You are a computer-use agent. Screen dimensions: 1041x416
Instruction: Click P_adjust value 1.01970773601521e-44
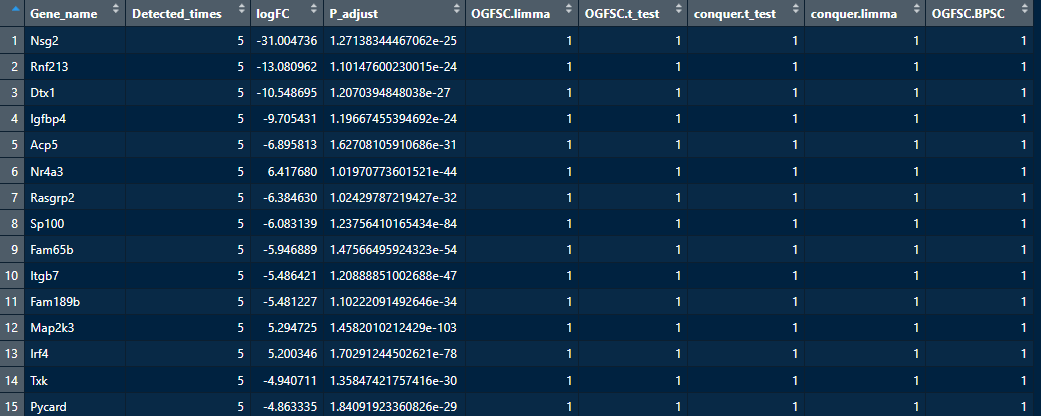(393, 171)
